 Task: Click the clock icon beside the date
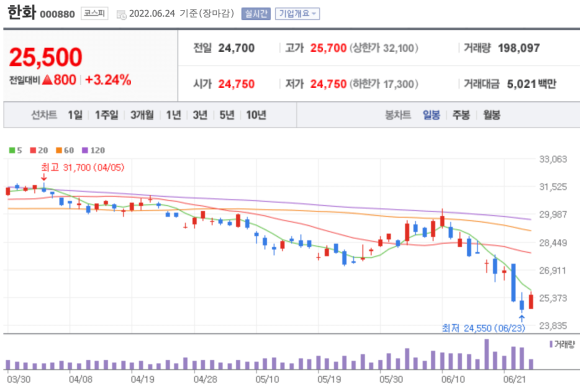121,15
